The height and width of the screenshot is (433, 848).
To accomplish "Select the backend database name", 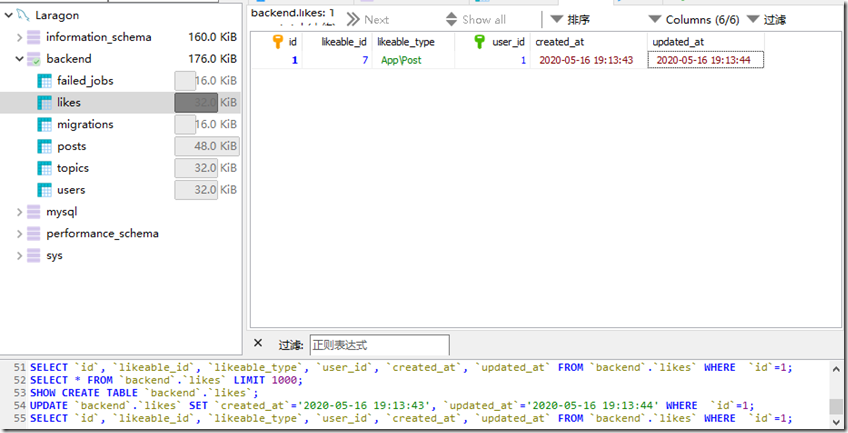I will click(x=69, y=59).
